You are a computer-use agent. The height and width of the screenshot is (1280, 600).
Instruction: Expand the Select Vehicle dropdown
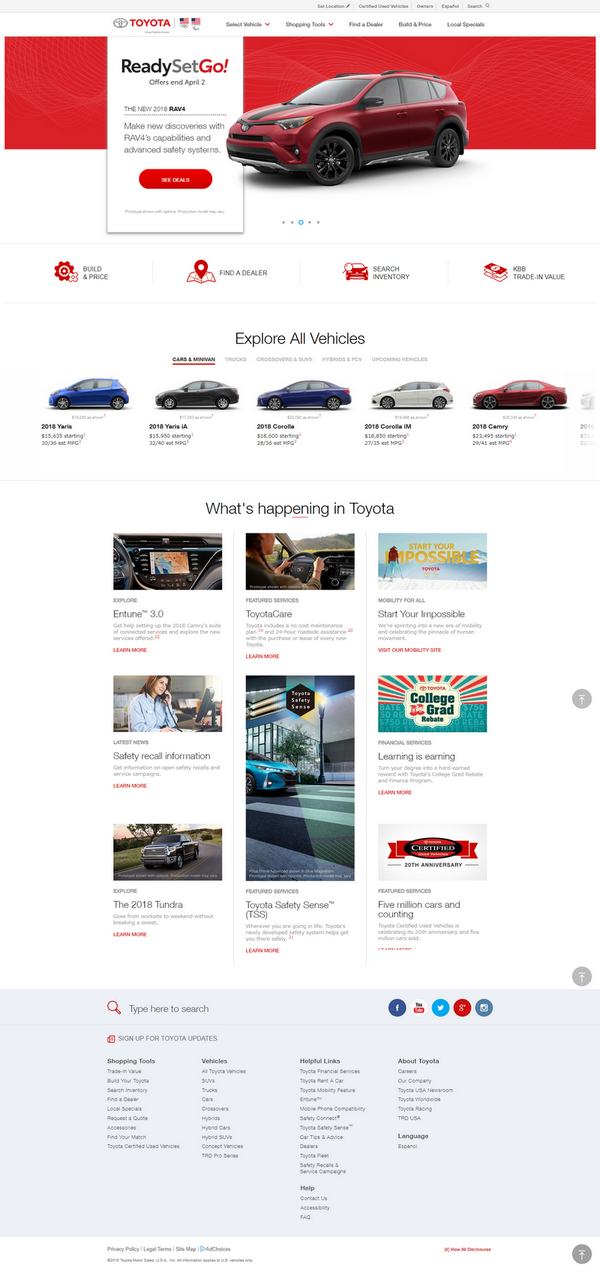point(248,24)
